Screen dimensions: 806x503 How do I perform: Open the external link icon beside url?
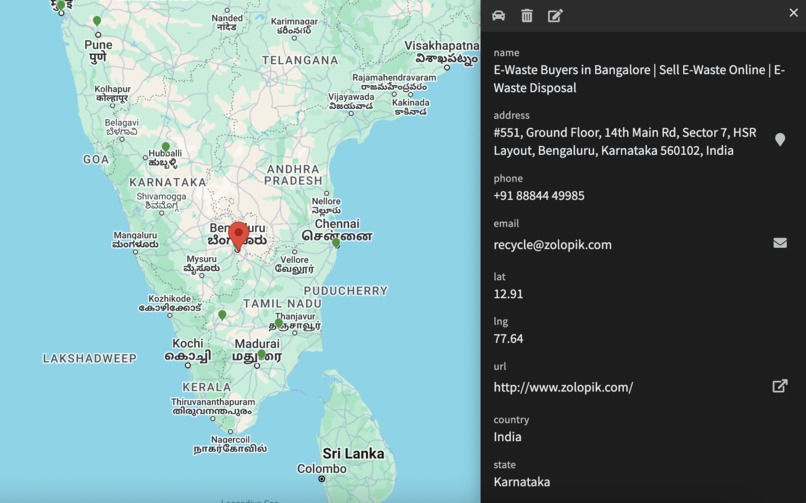coord(780,386)
